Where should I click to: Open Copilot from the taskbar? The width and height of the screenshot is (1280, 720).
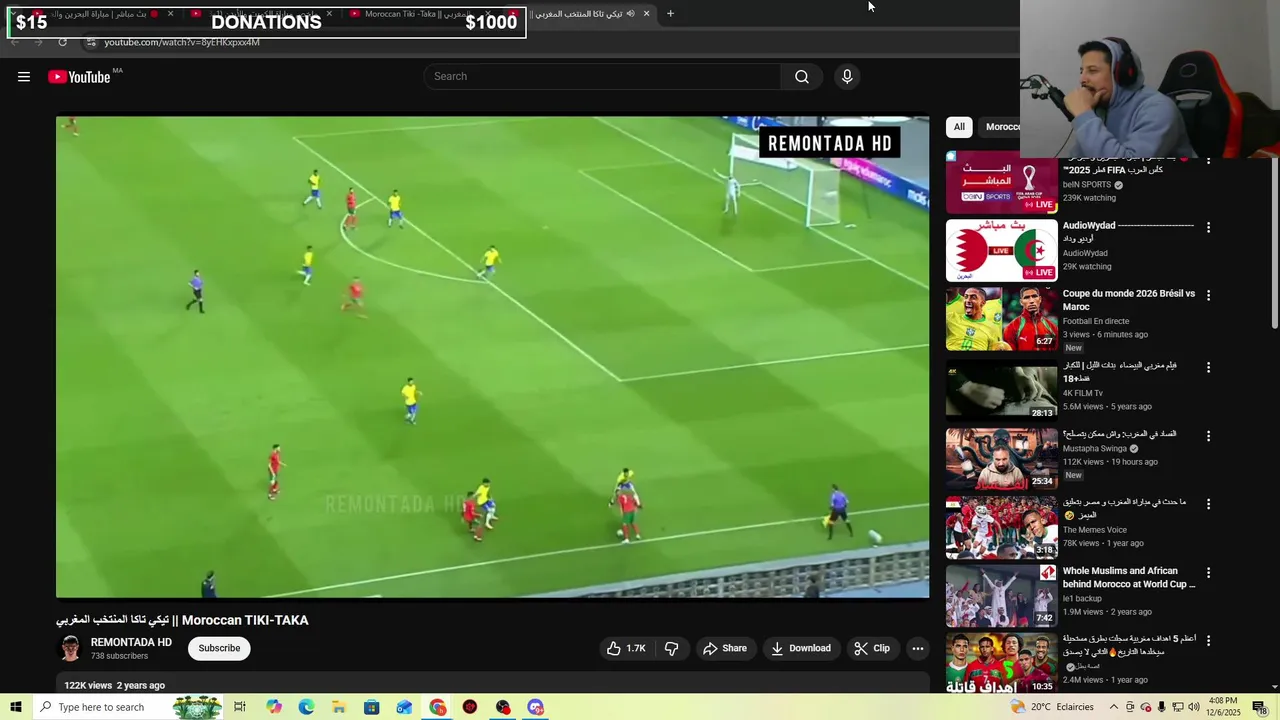click(274, 707)
